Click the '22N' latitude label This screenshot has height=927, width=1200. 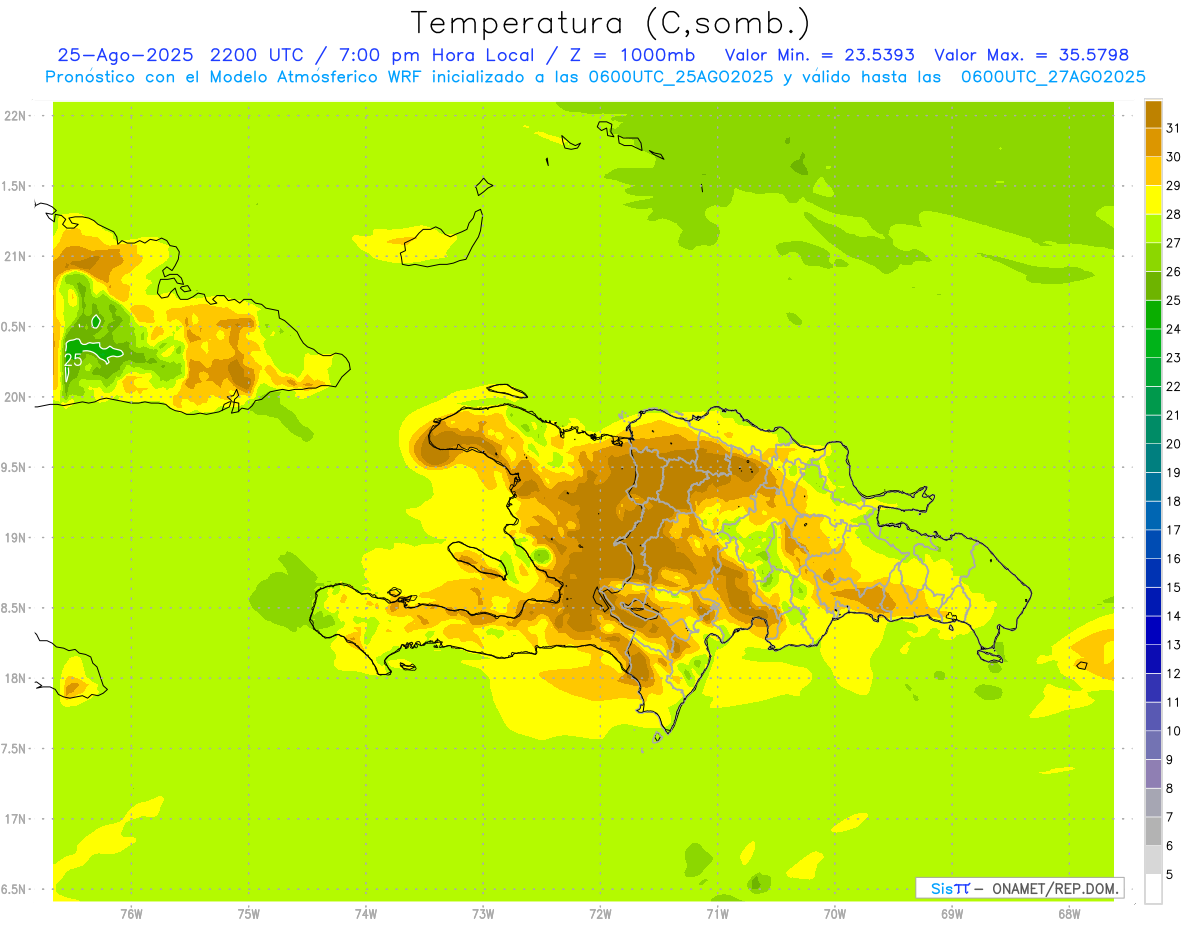(15, 116)
